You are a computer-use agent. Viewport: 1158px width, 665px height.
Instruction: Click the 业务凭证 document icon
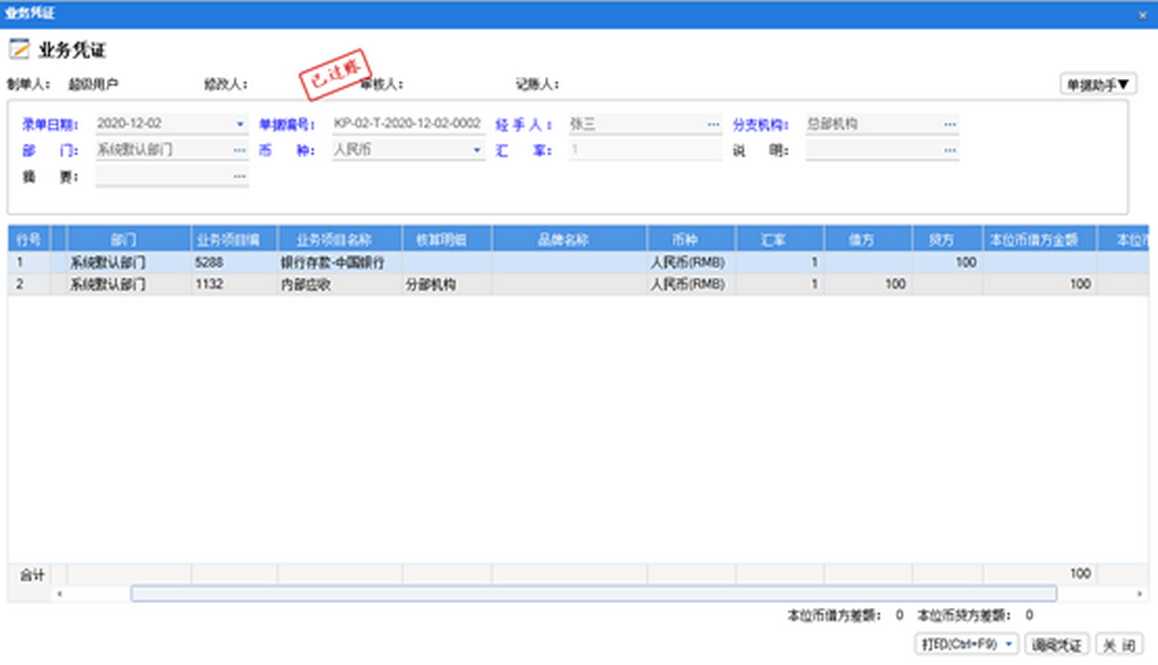click(x=19, y=50)
